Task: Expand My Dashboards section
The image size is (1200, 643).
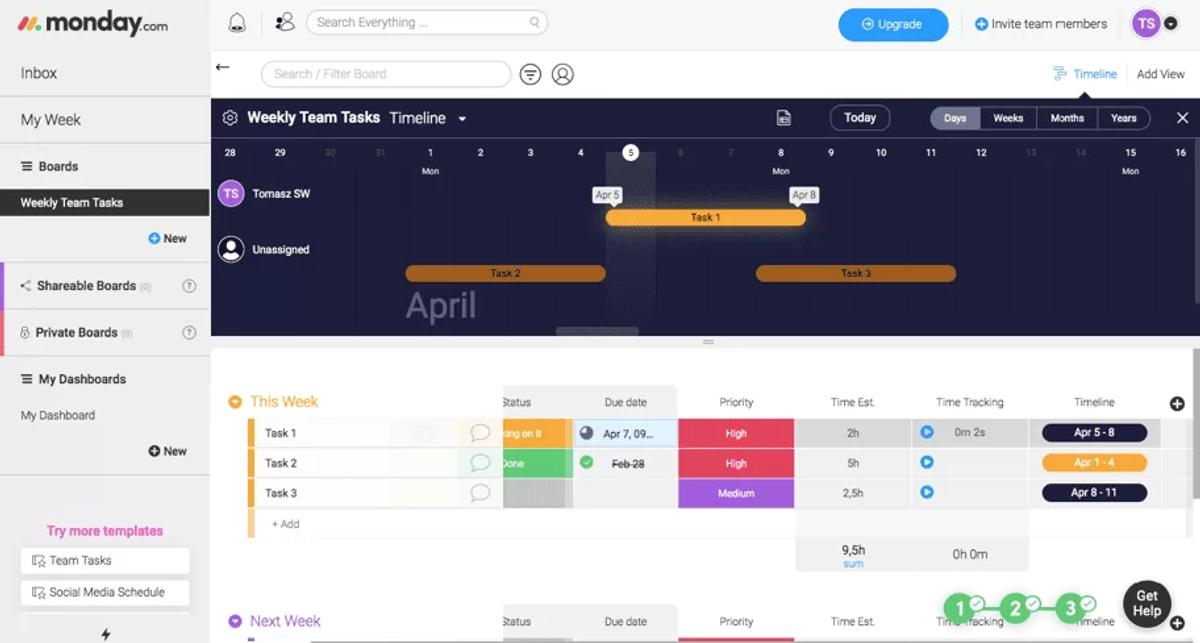Action: [x=73, y=380]
